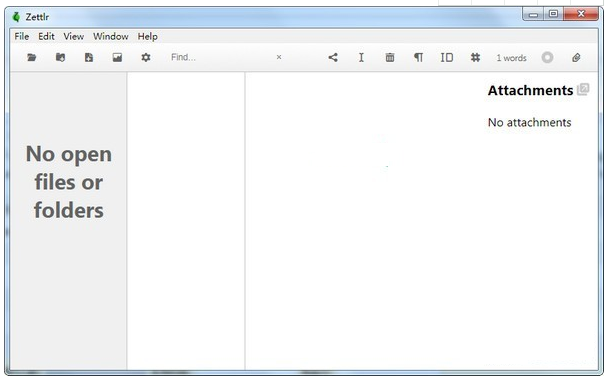Click the delete file trash icon
This screenshot has width=607, height=380.
point(390,58)
